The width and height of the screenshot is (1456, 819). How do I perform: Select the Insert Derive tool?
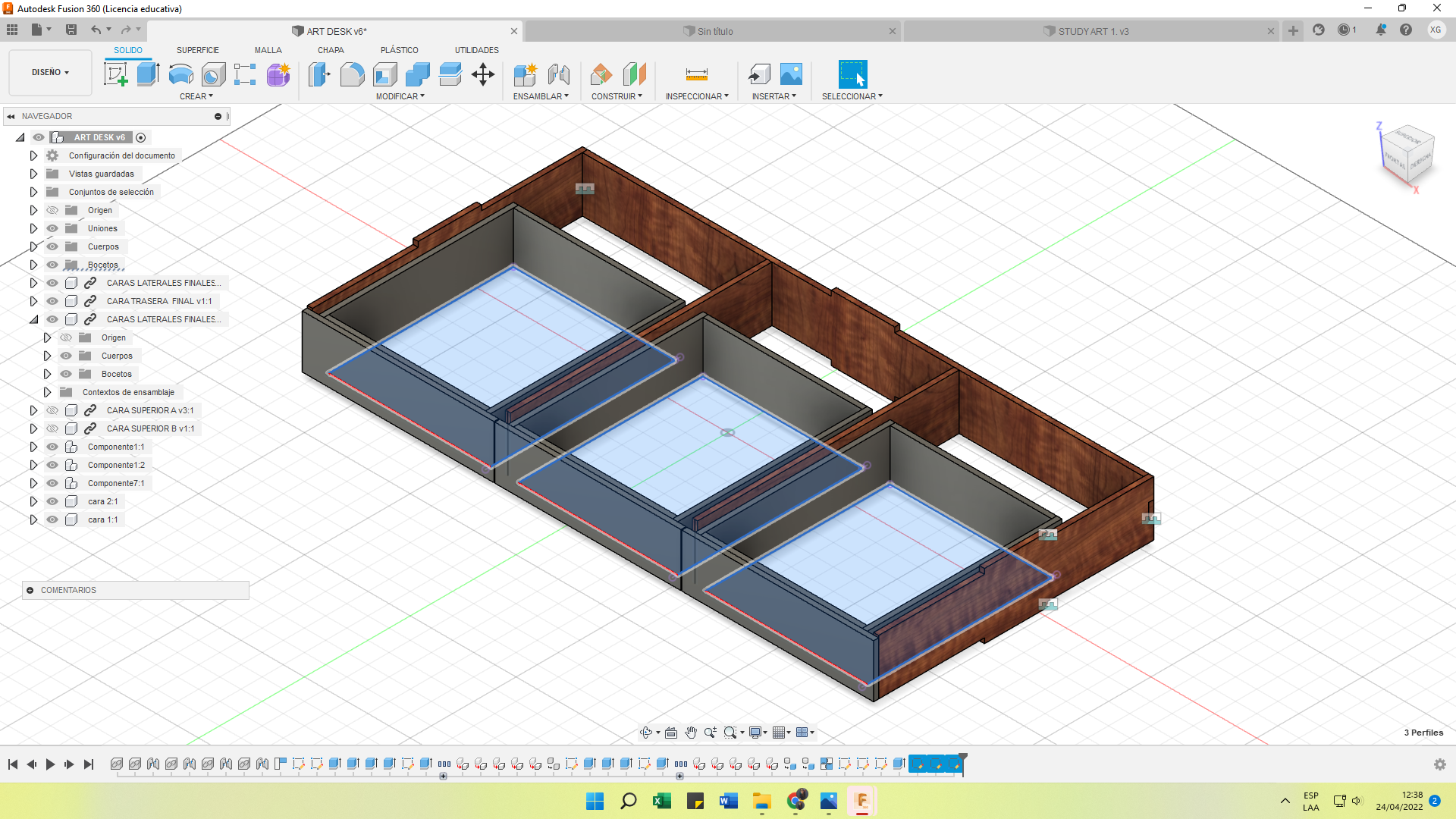[758, 74]
